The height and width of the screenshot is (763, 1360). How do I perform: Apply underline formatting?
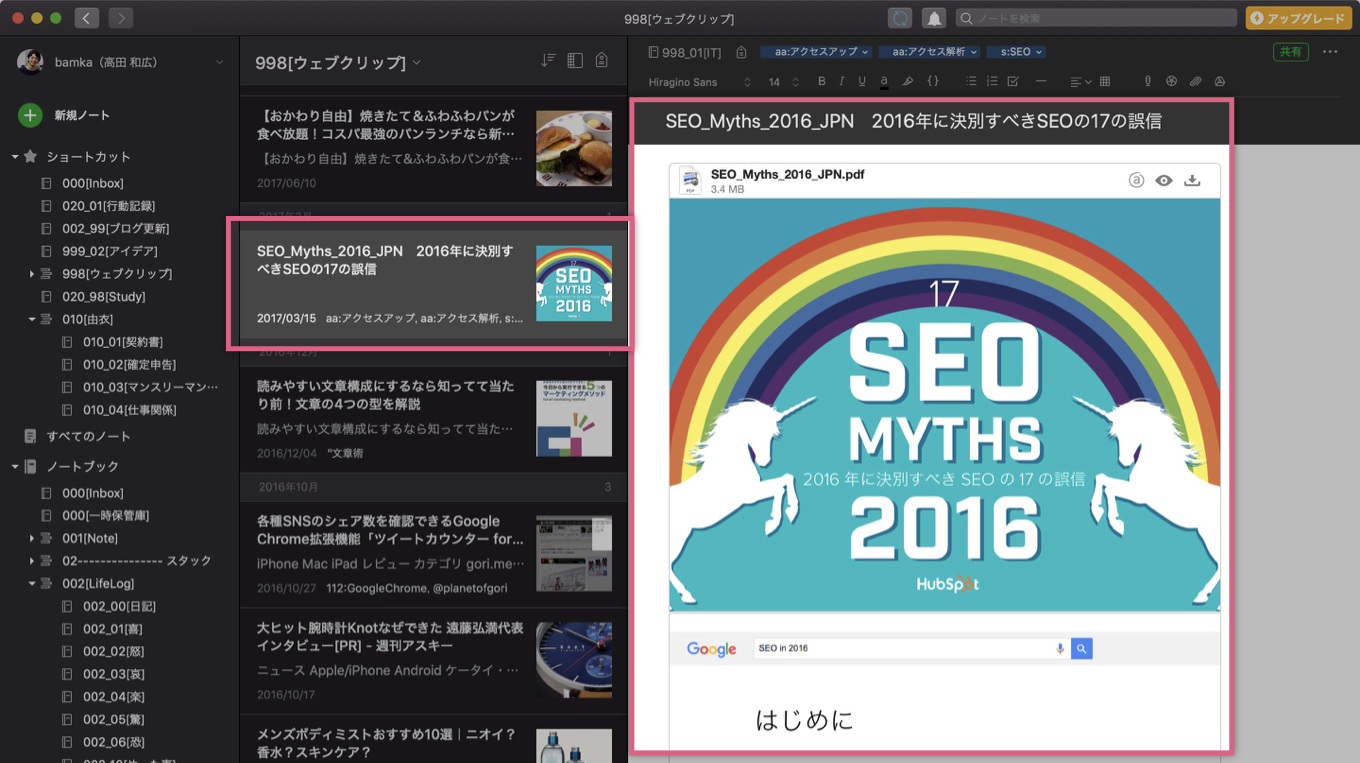click(862, 81)
